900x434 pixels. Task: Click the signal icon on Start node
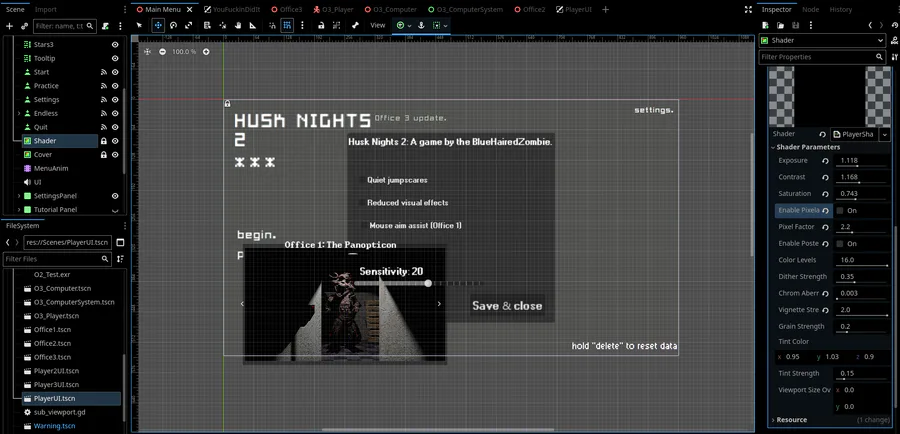104,72
